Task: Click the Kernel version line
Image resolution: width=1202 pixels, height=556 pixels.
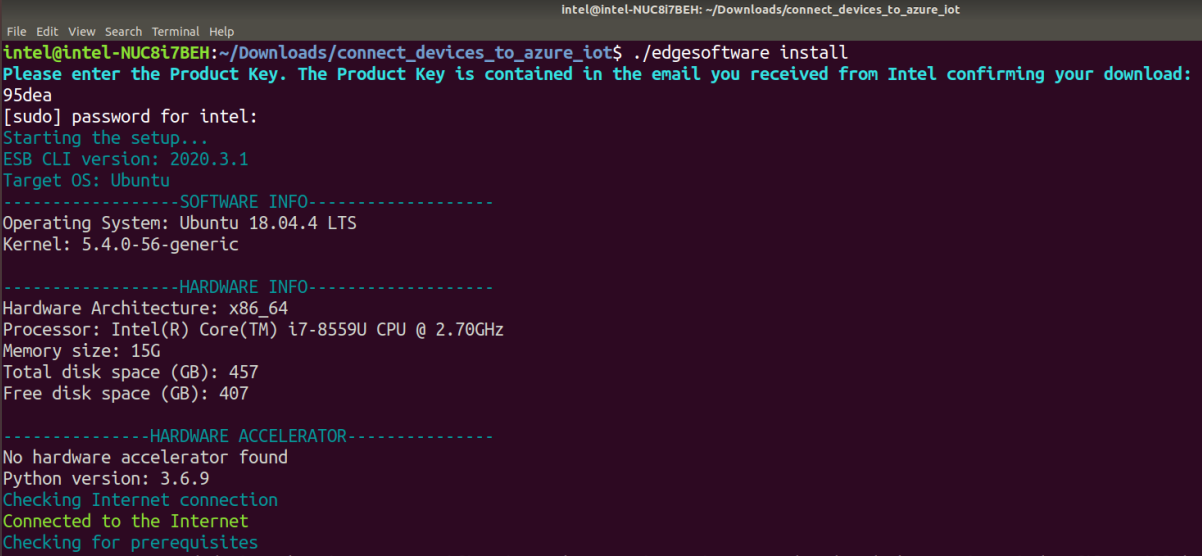Action: click(x=120, y=244)
